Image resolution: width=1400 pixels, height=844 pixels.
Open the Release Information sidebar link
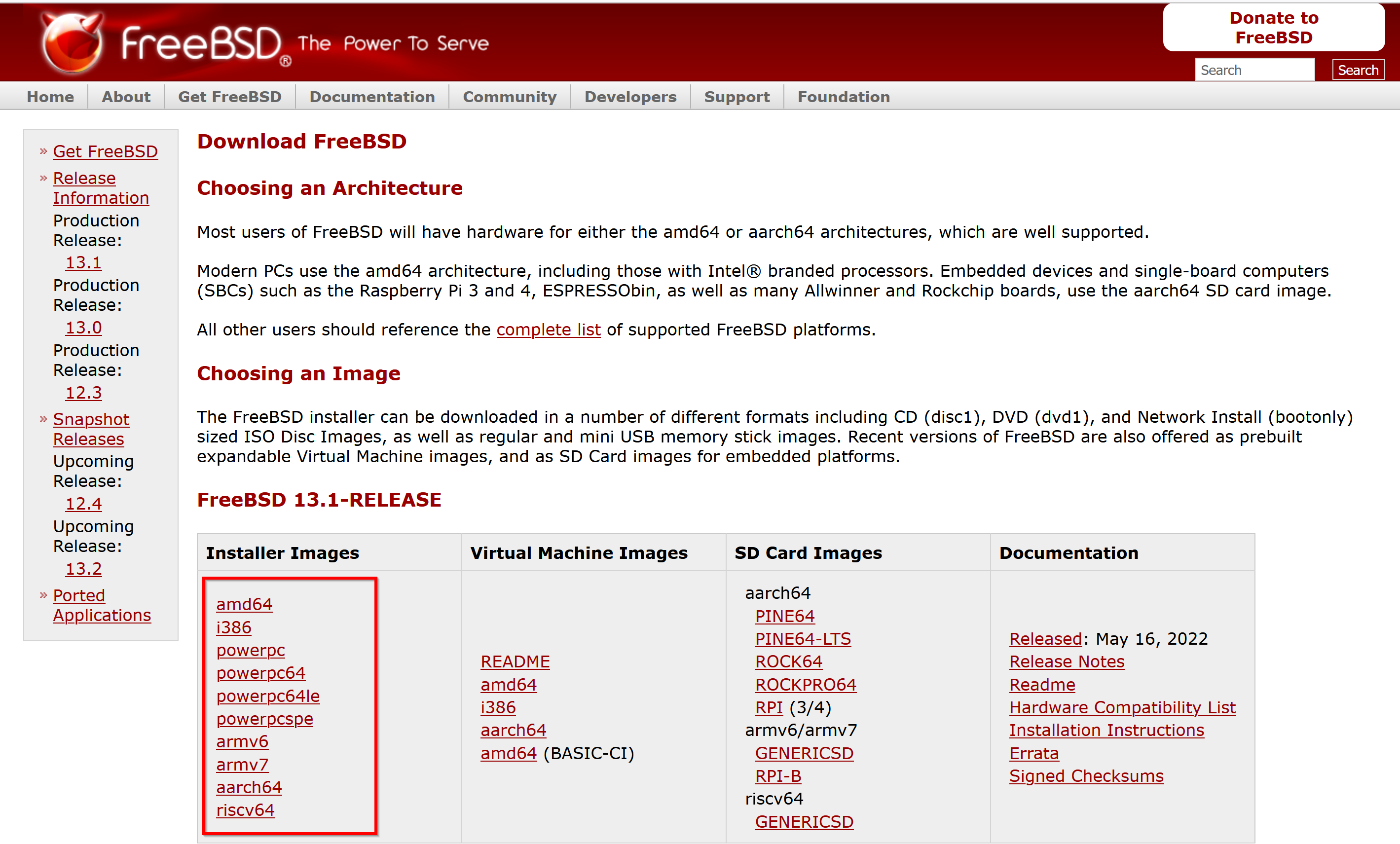(101, 188)
